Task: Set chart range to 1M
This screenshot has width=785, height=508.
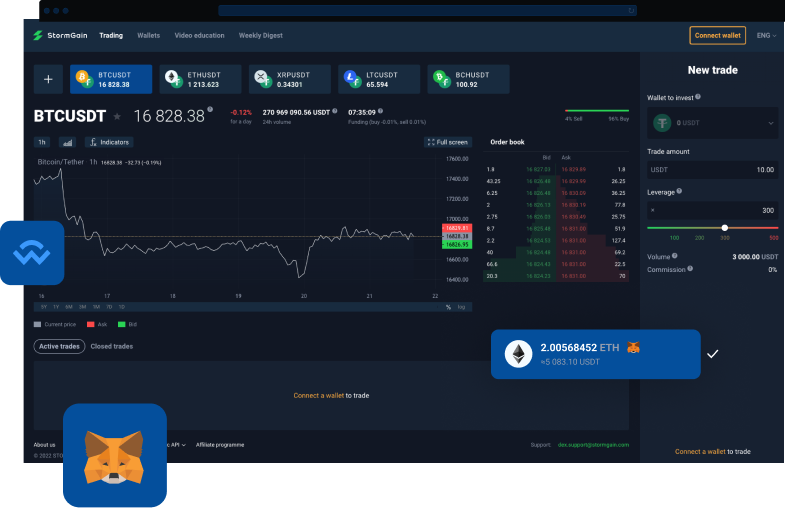Action: pos(96,307)
